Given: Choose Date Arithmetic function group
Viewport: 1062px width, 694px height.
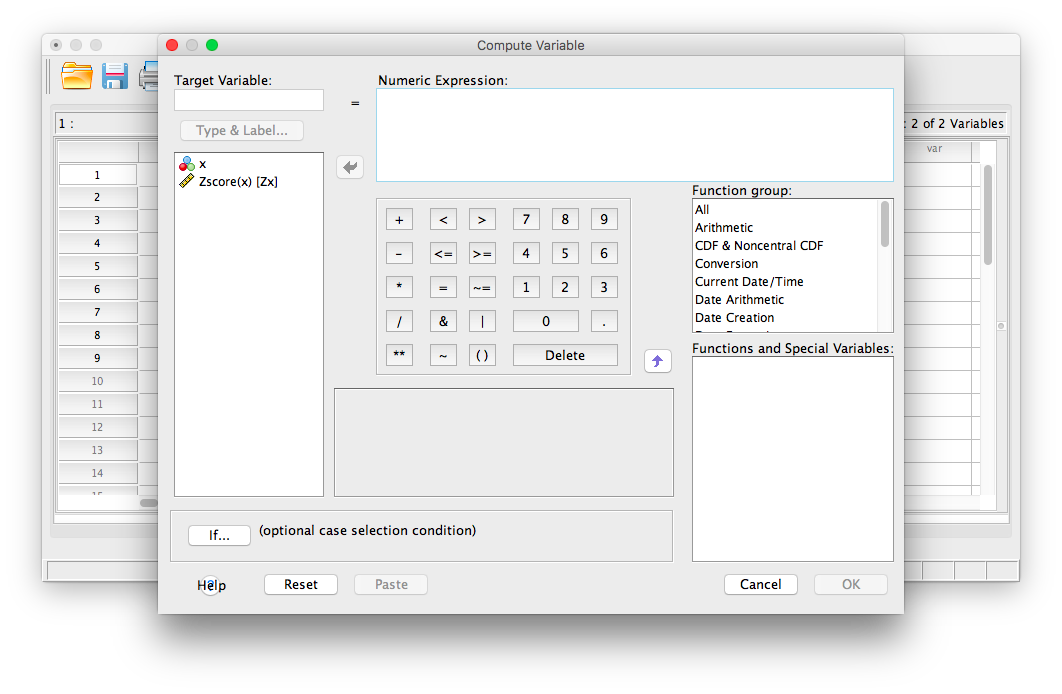Looking at the screenshot, I should pos(739,300).
